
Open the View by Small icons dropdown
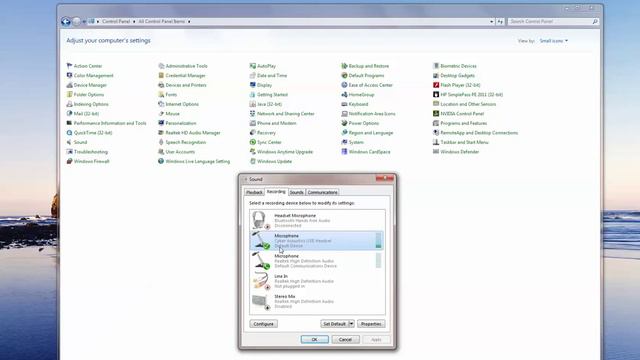click(x=553, y=41)
